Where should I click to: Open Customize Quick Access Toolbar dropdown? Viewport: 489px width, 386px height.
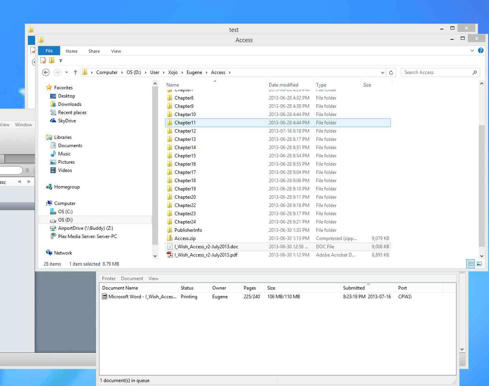(60, 61)
